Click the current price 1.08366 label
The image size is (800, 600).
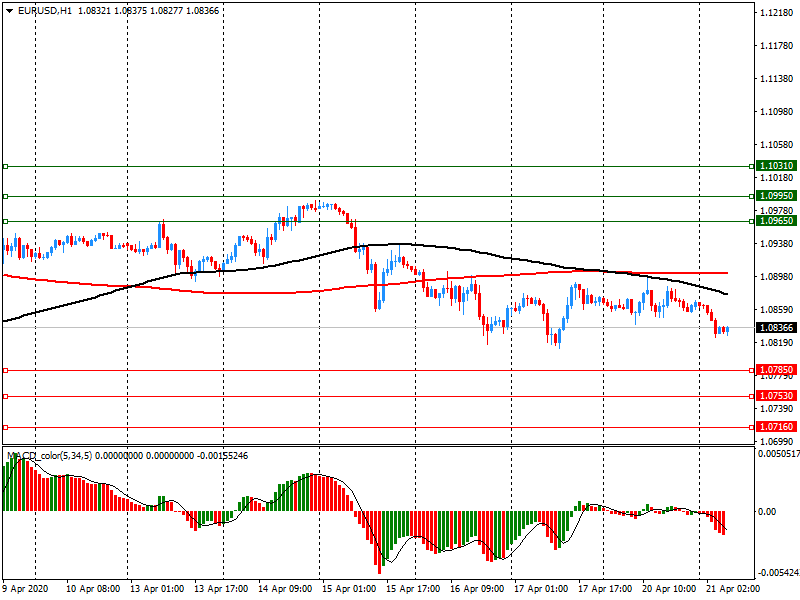point(777,328)
